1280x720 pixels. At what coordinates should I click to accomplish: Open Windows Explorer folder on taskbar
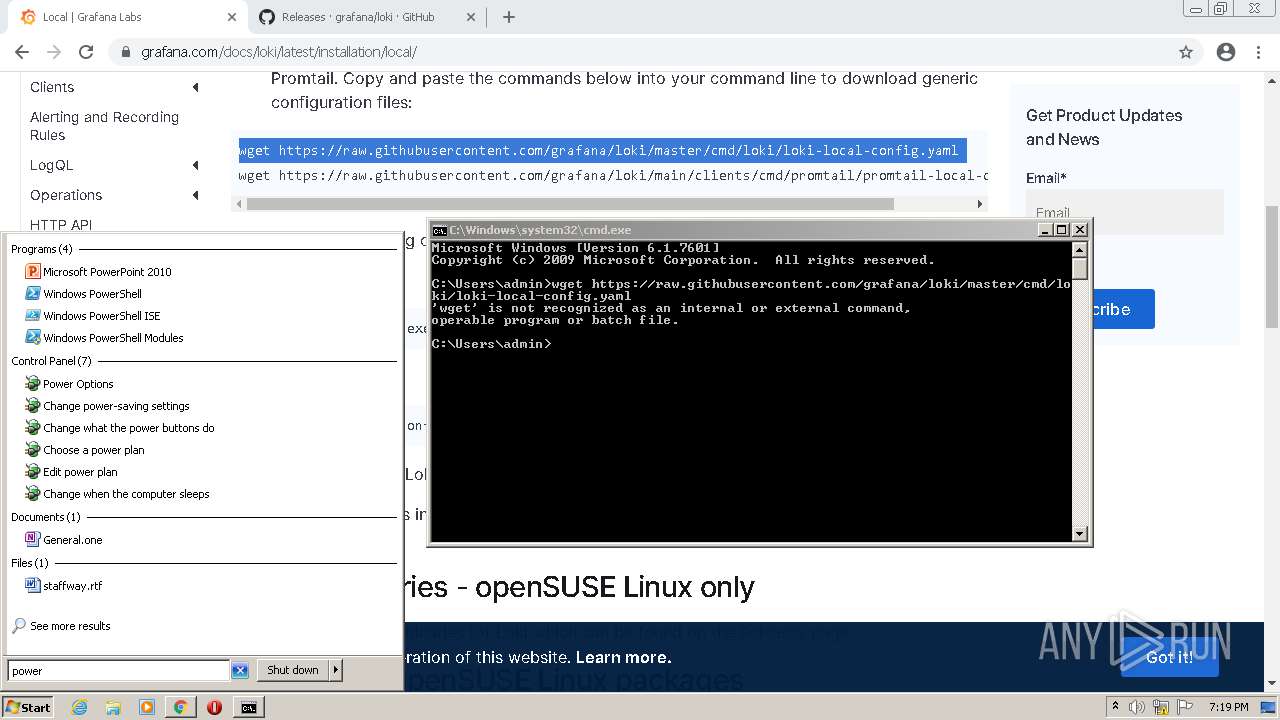click(113, 707)
